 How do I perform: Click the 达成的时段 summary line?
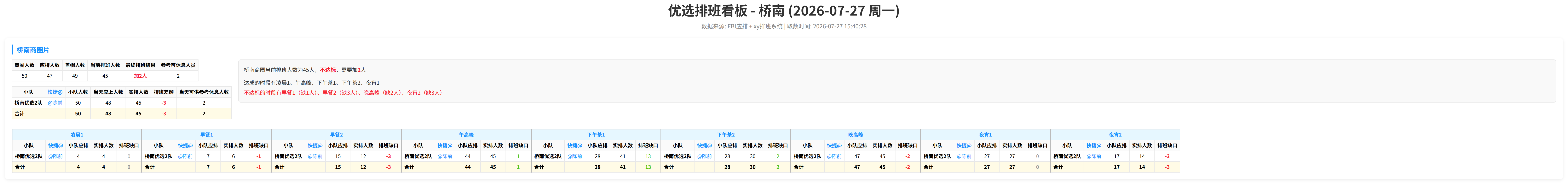312,83
